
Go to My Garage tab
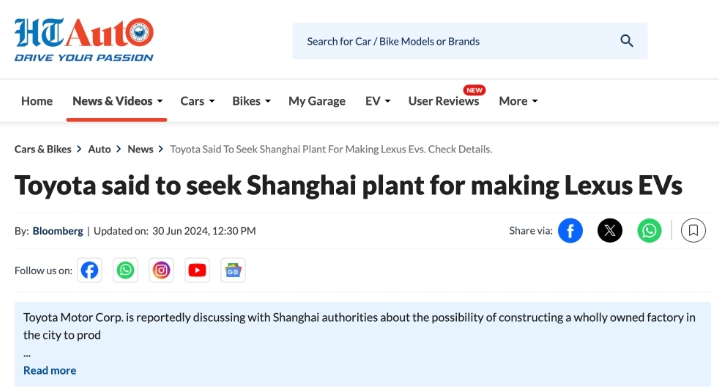(317, 101)
